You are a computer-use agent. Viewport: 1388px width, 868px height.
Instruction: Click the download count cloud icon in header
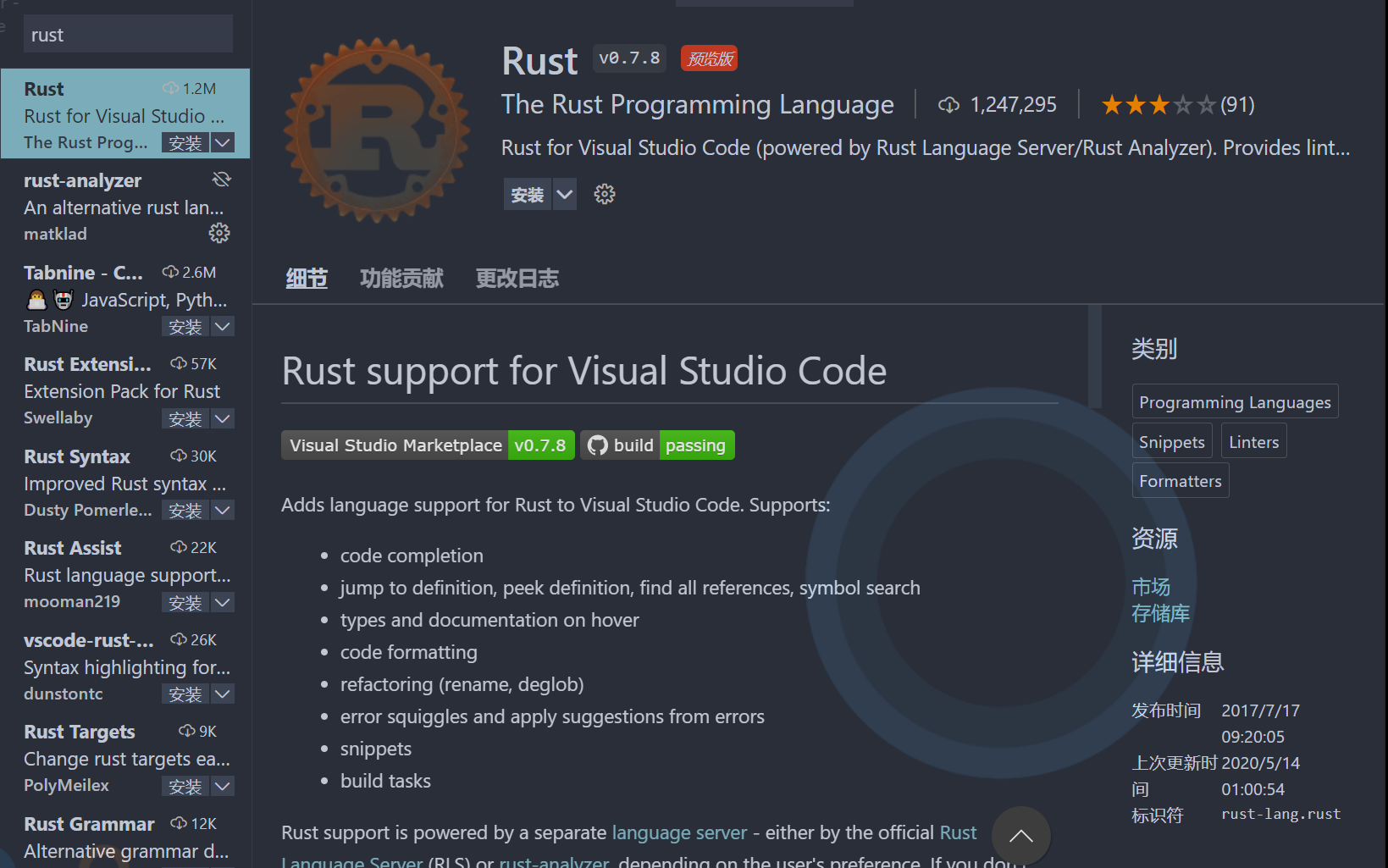[948, 105]
